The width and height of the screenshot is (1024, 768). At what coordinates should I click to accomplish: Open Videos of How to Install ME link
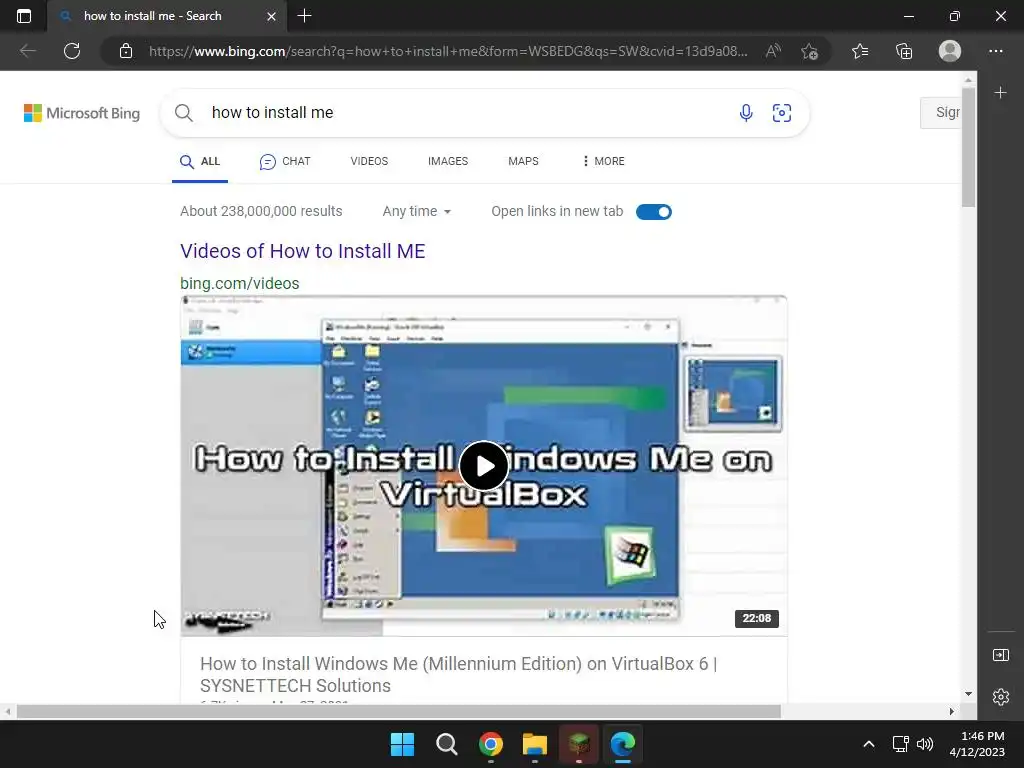tap(302, 251)
